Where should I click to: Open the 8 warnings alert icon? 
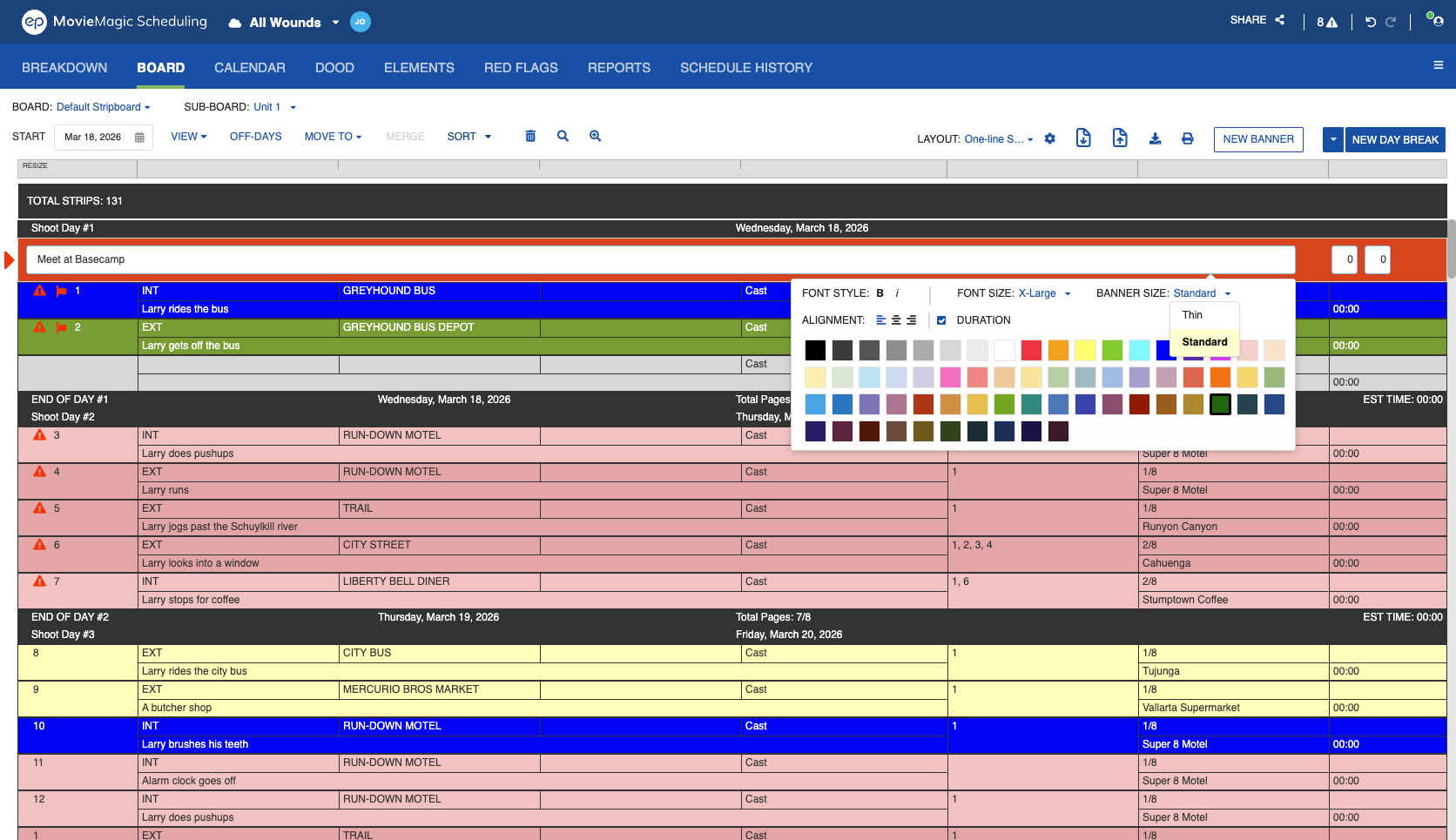(1327, 22)
